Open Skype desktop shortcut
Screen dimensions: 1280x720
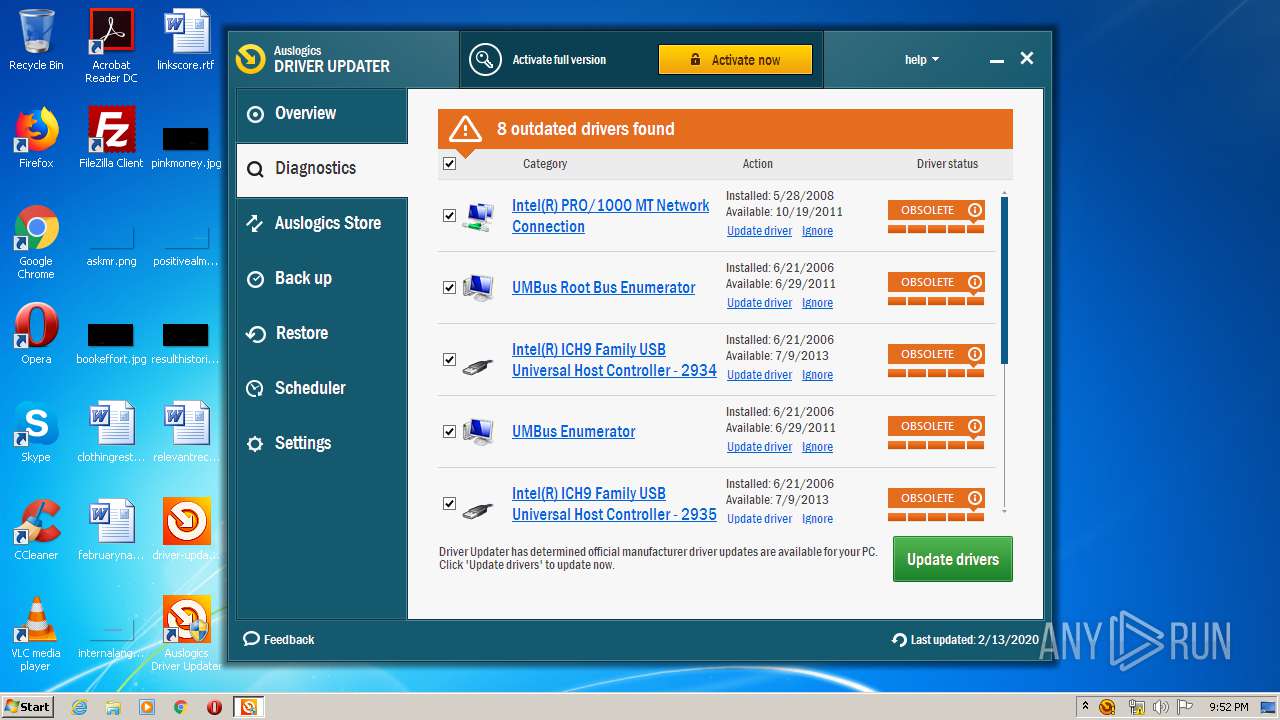(36, 432)
